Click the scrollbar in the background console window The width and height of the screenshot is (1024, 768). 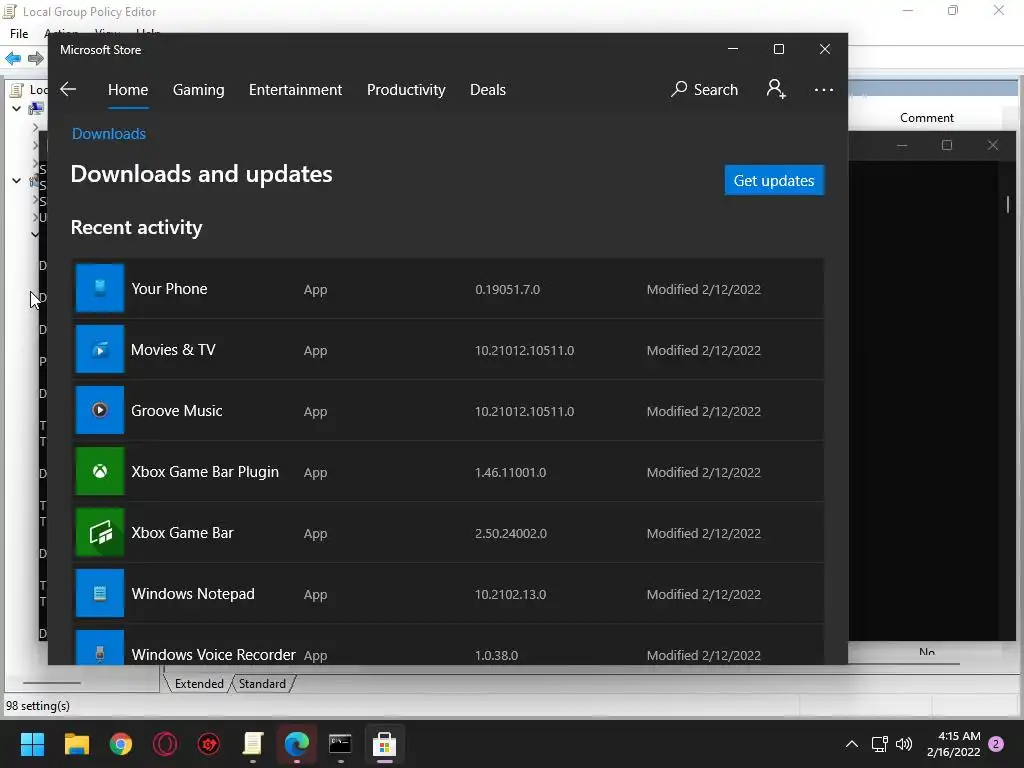click(1007, 204)
